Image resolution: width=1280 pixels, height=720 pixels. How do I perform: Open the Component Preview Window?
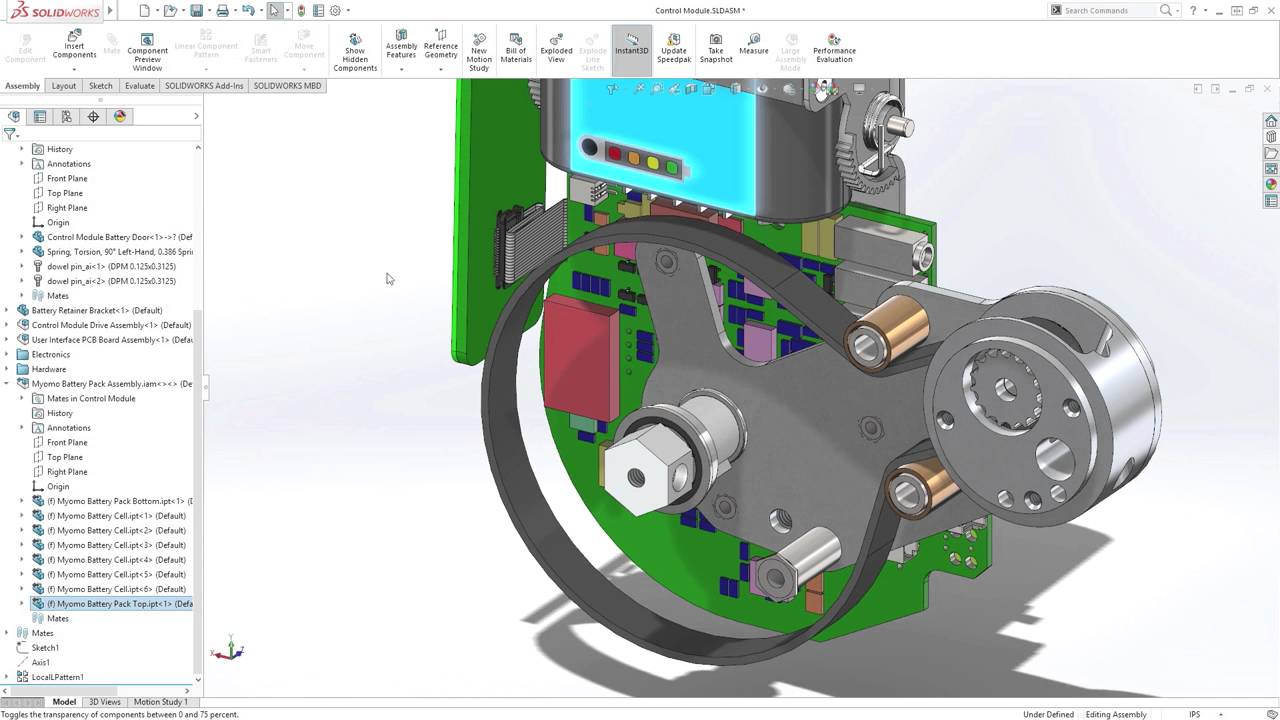point(147,51)
